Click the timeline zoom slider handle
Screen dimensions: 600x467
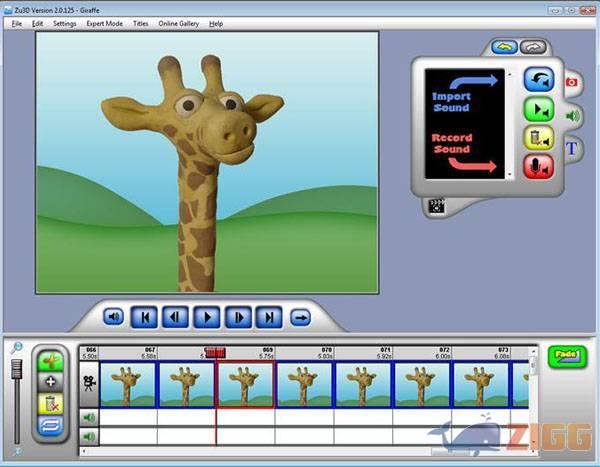(x=16, y=369)
